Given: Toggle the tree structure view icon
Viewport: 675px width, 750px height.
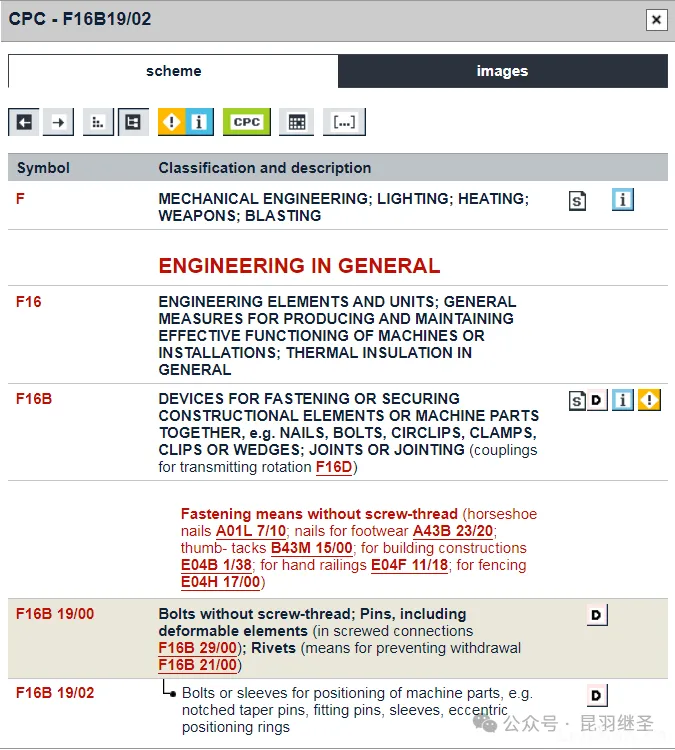Looking at the screenshot, I should pos(133,122).
